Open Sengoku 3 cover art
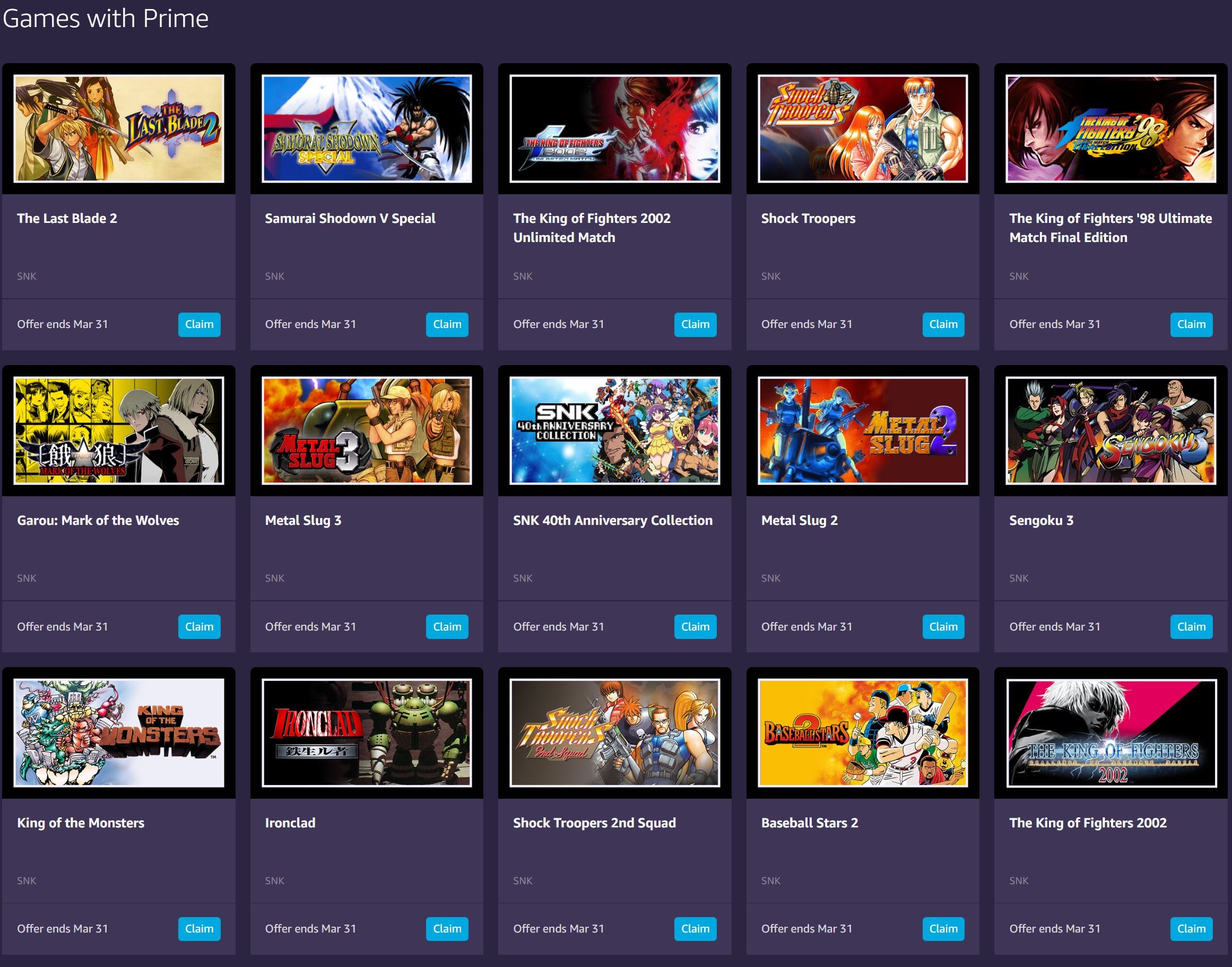This screenshot has height=967, width=1232. point(1111,431)
